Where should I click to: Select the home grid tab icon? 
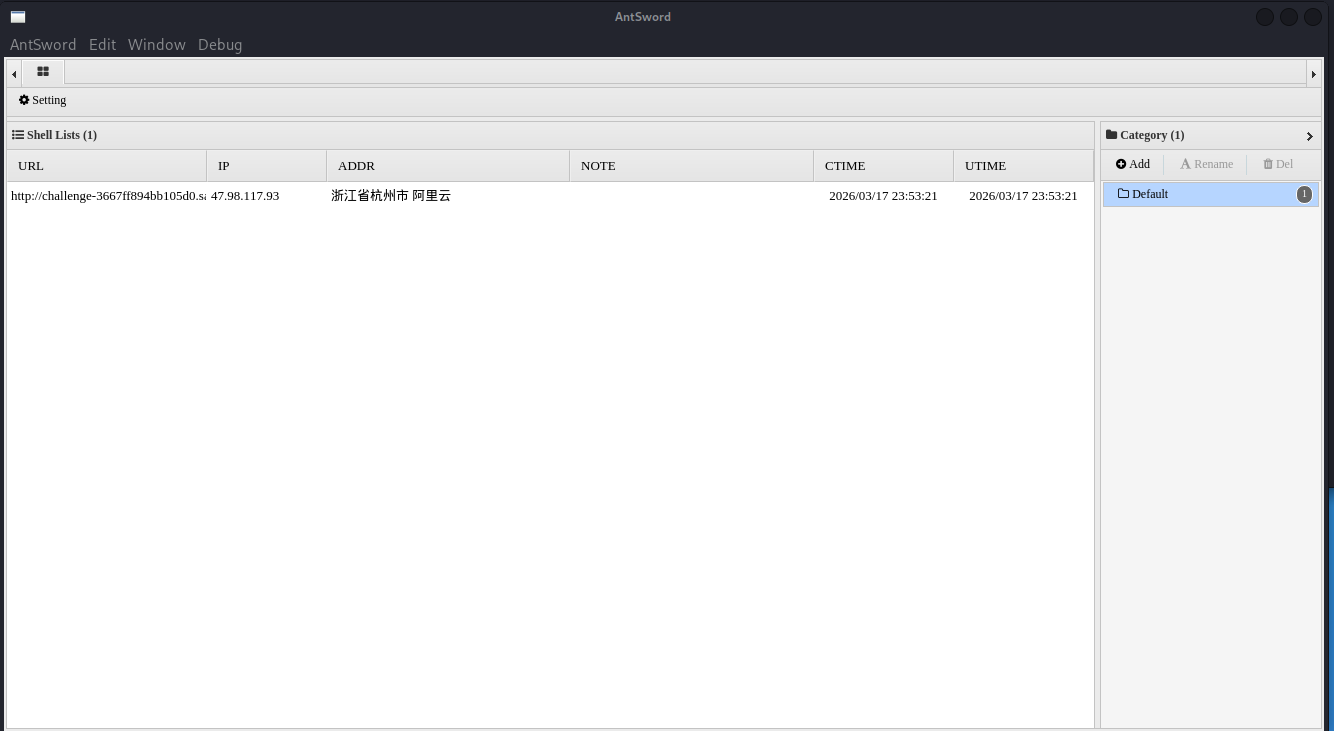[x=43, y=72]
